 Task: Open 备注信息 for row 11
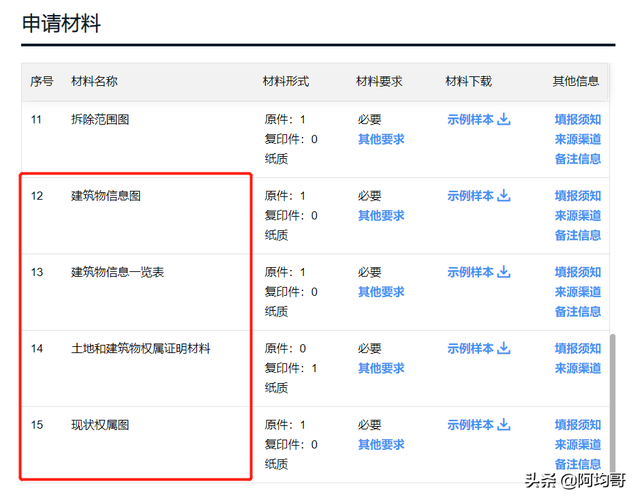tap(578, 159)
